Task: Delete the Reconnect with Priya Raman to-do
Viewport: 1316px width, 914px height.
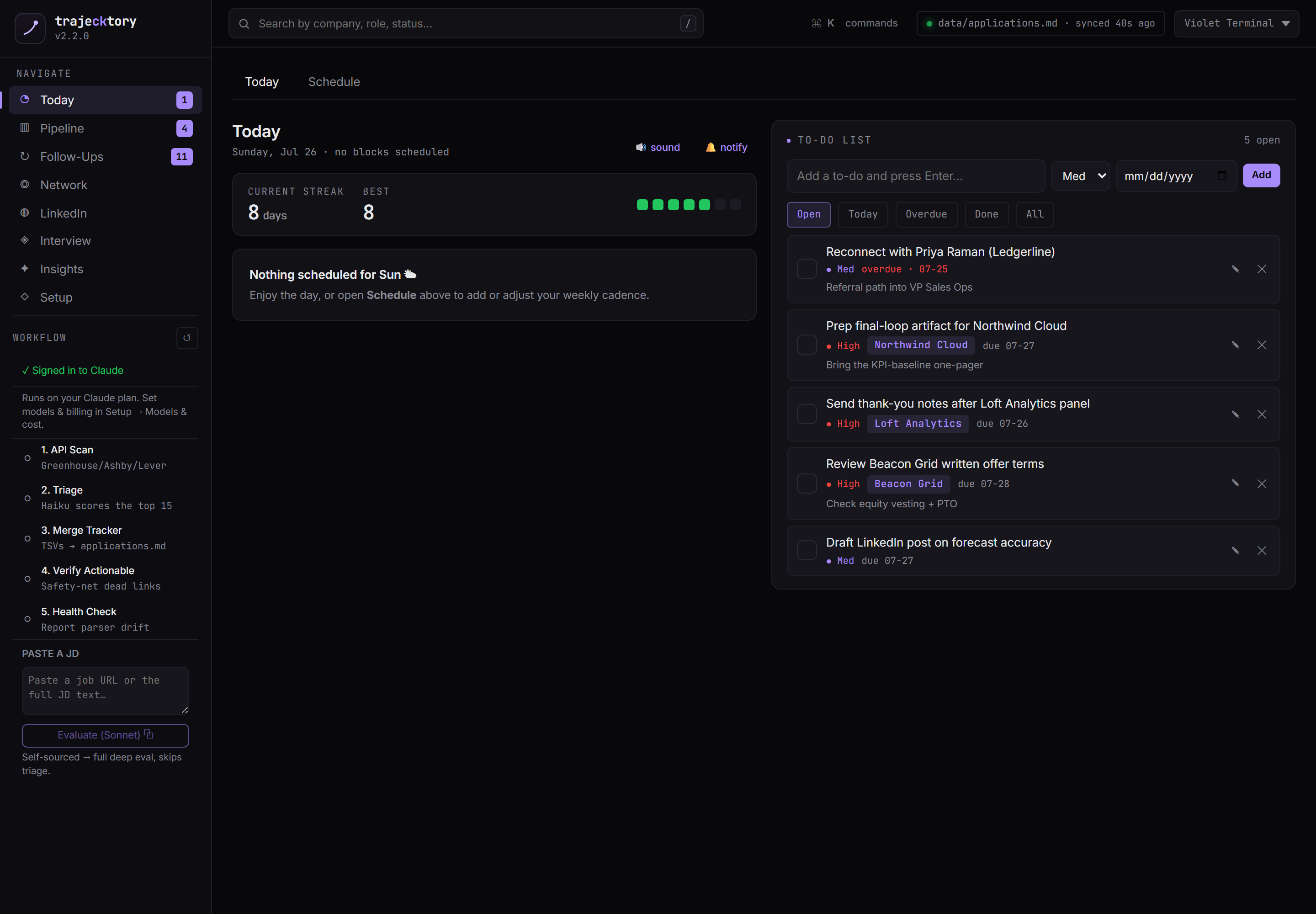Action: [x=1262, y=269]
